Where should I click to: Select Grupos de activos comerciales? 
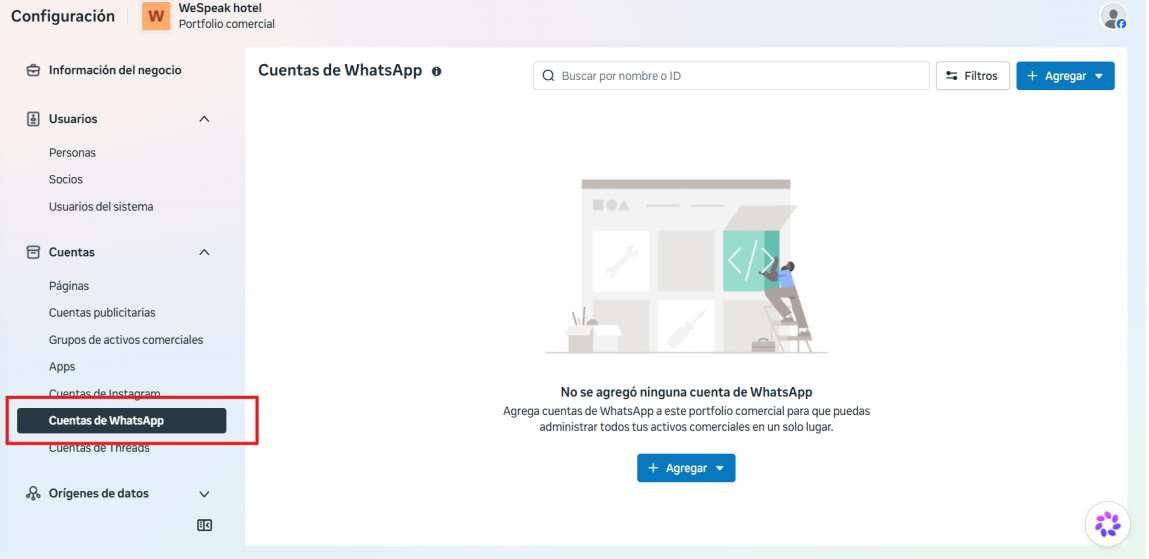126,339
